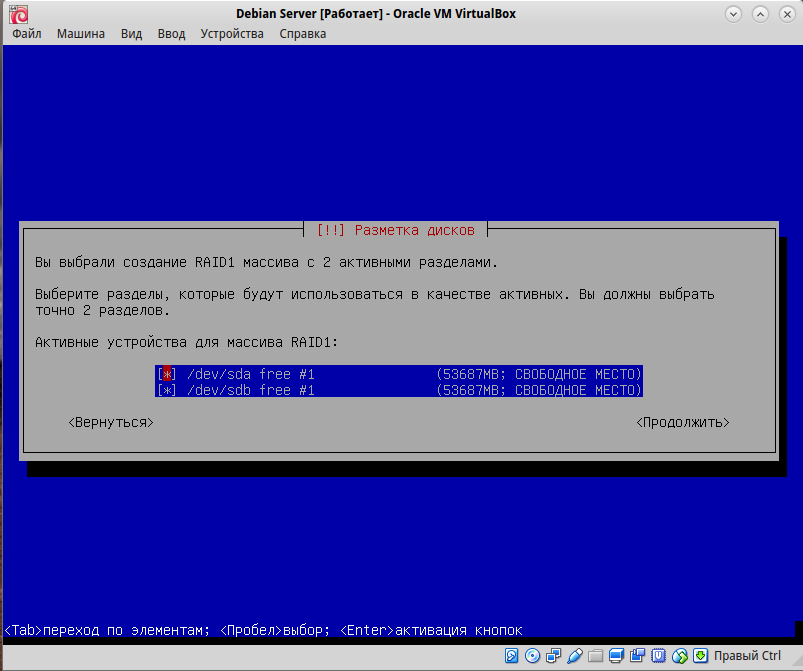Open the Вид menu
This screenshot has width=803, height=671.
(x=132, y=34)
